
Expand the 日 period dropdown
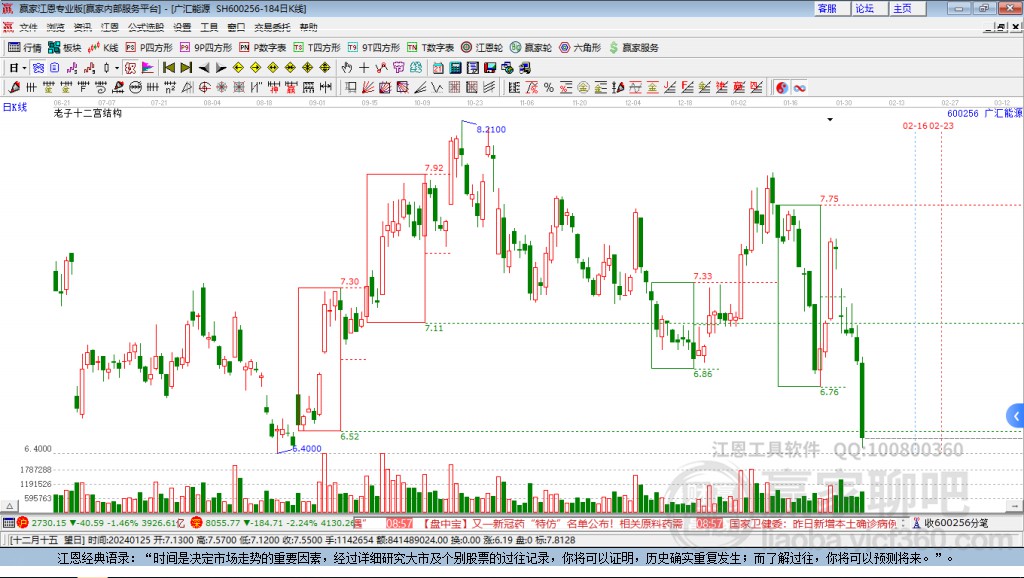pos(24,68)
